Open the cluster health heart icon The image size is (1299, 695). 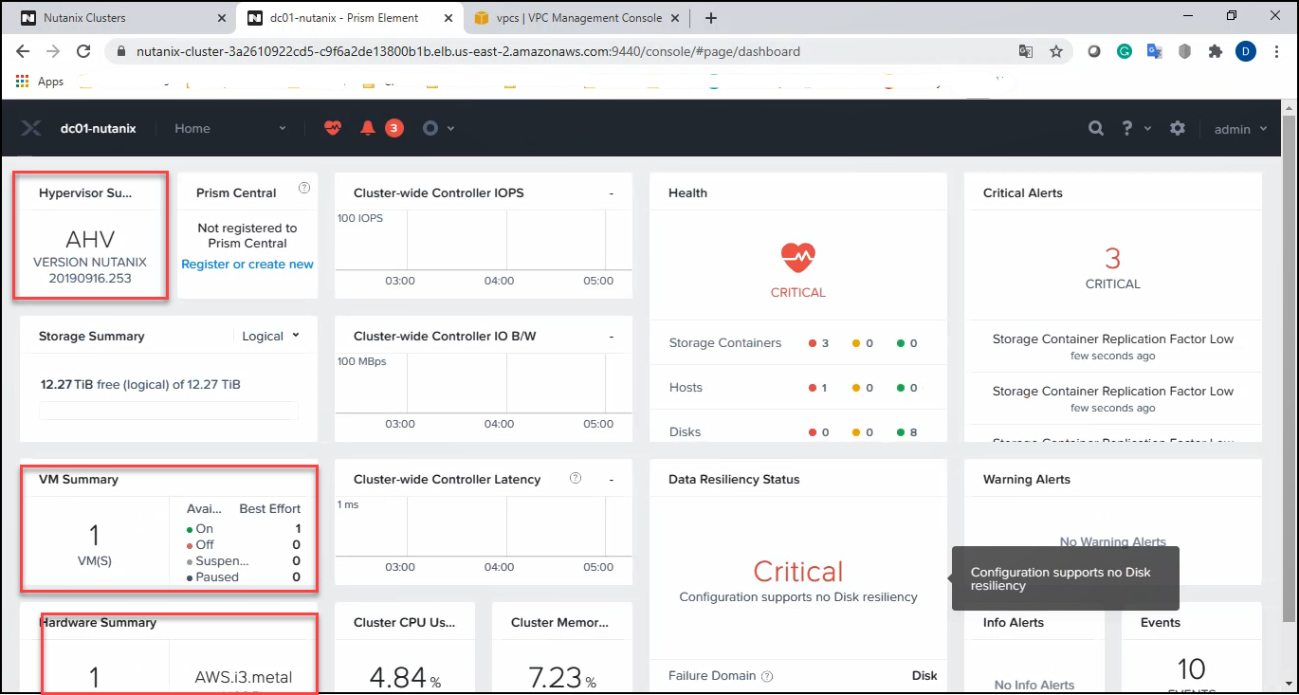333,128
